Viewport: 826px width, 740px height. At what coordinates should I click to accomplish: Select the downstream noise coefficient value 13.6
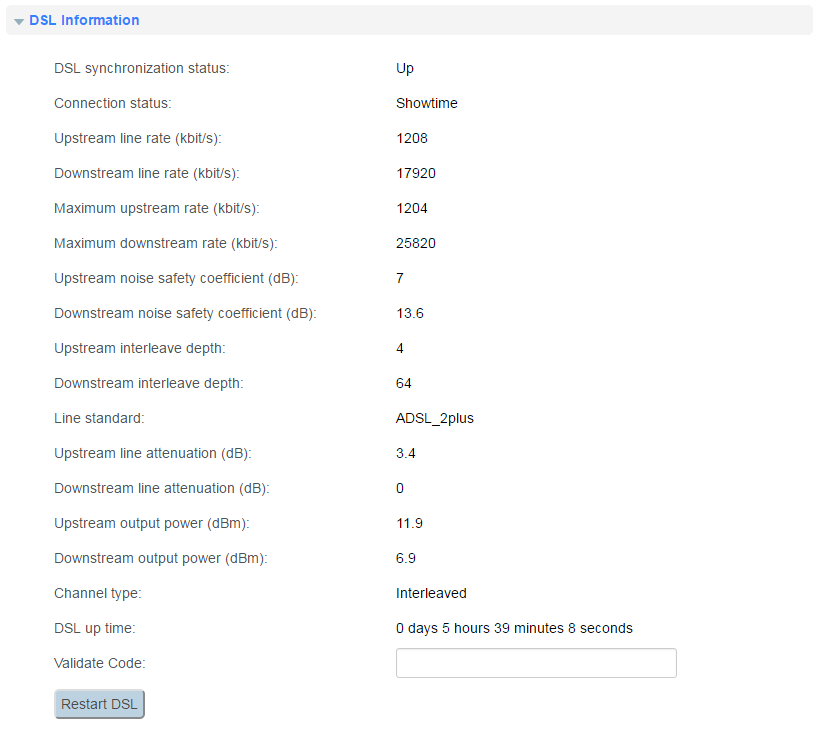coord(409,313)
